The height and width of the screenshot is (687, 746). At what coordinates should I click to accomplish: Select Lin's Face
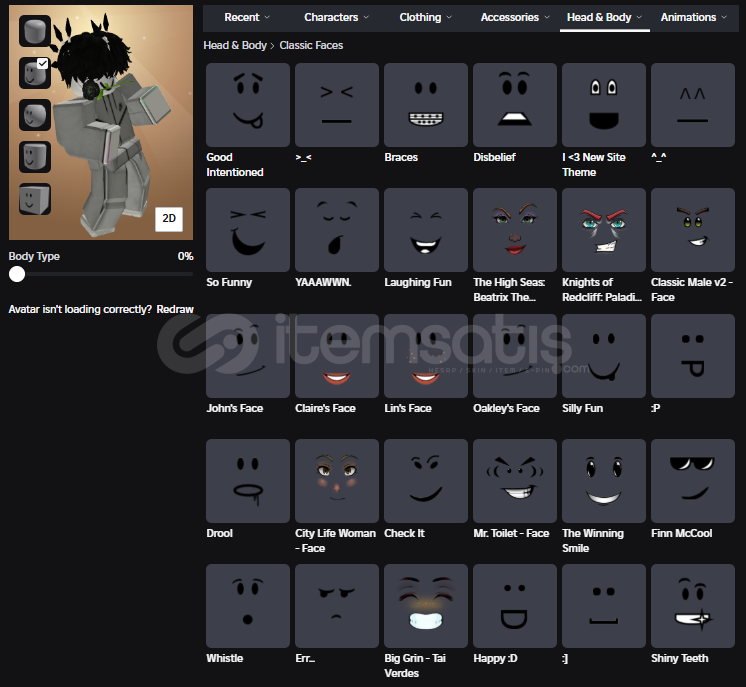(x=426, y=356)
